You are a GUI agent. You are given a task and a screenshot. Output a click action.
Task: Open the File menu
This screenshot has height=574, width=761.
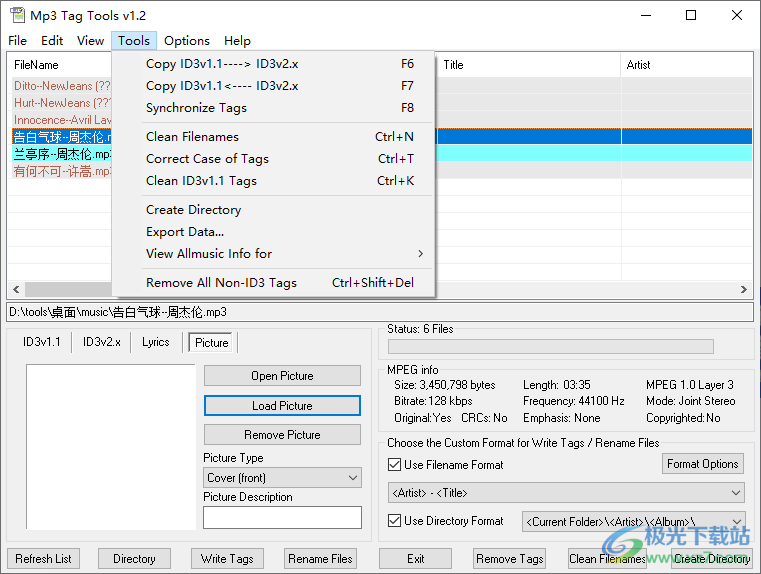pos(17,41)
